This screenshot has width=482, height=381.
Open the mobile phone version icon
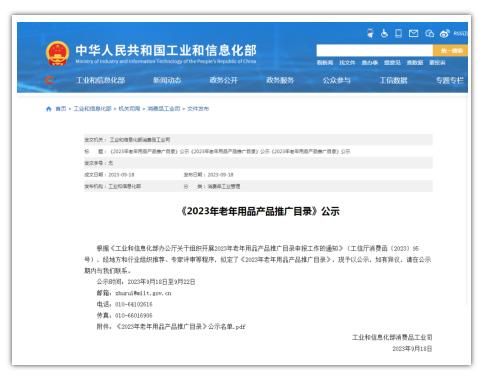pyautogui.click(x=398, y=33)
